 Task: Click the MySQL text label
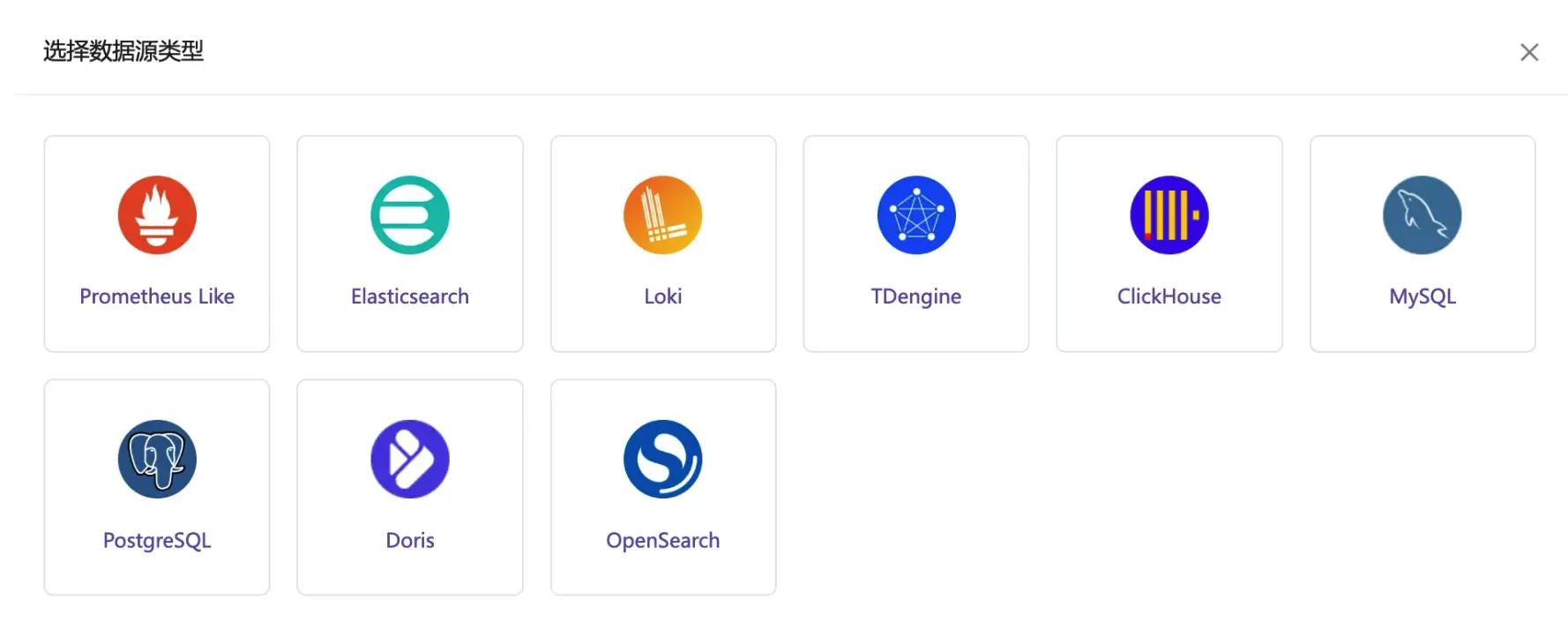click(1422, 296)
